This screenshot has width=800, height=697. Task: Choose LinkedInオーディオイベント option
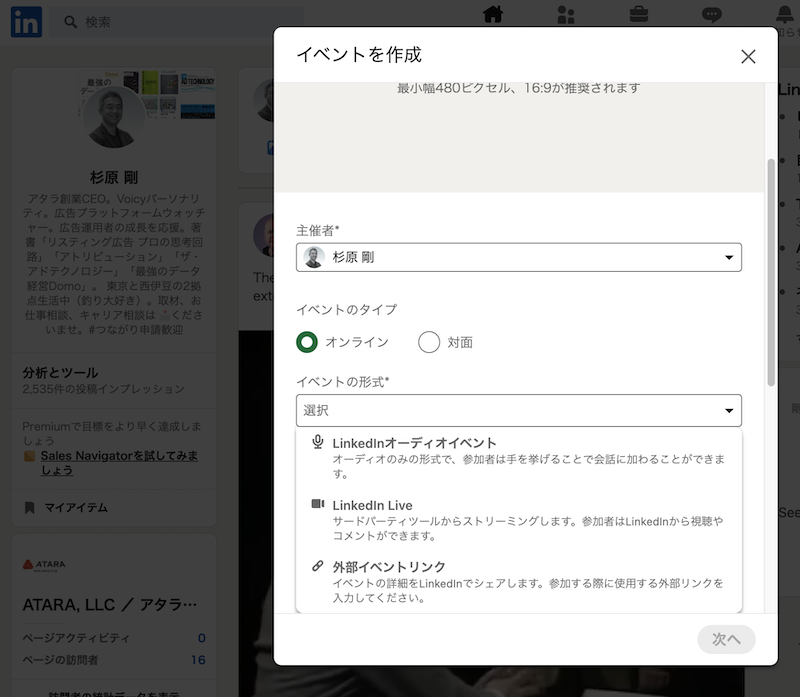[518, 457]
